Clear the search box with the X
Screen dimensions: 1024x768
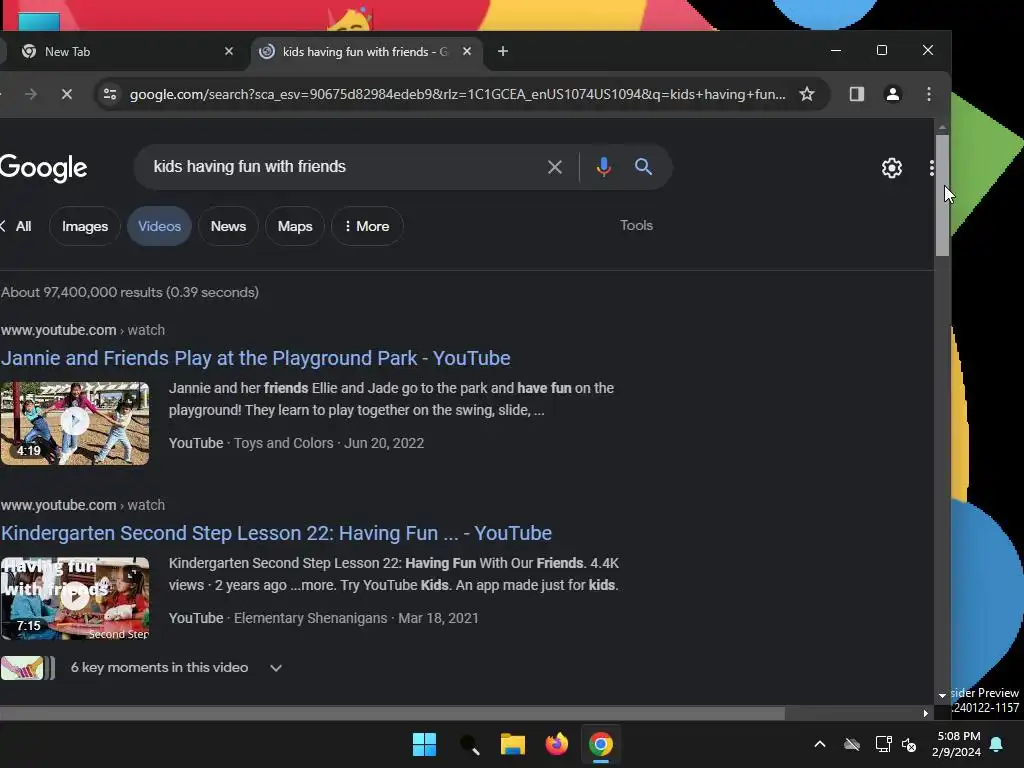coord(554,167)
